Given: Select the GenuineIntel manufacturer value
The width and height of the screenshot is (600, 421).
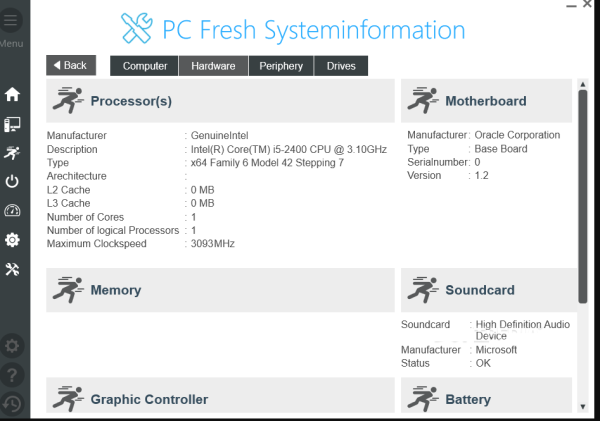Looking at the screenshot, I should tap(220, 135).
